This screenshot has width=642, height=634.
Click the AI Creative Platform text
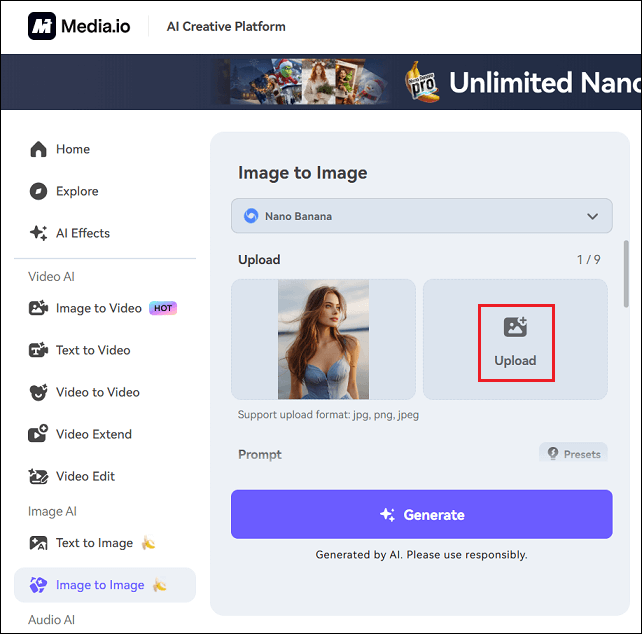[226, 27]
